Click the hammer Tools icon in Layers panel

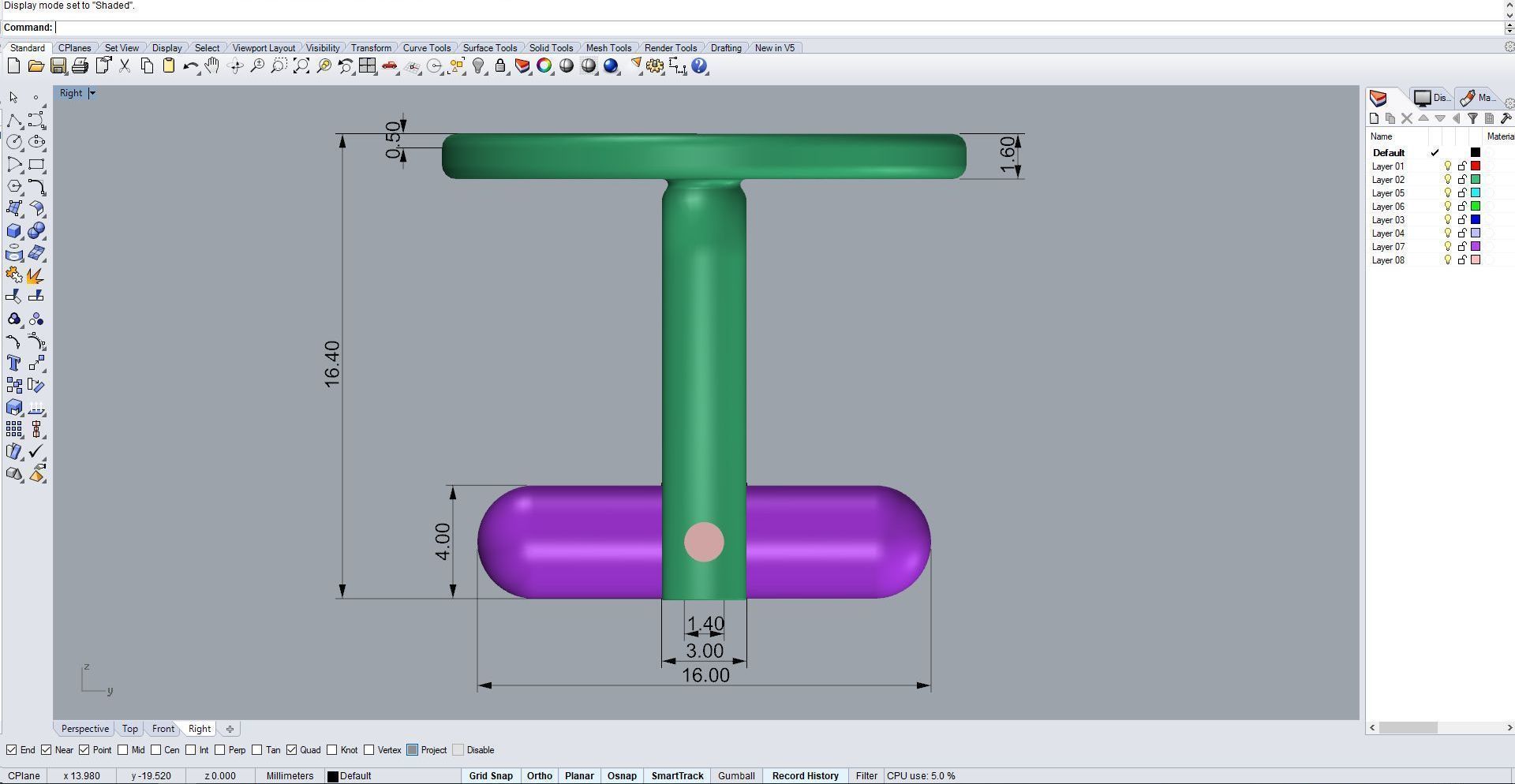(1506, 118)
